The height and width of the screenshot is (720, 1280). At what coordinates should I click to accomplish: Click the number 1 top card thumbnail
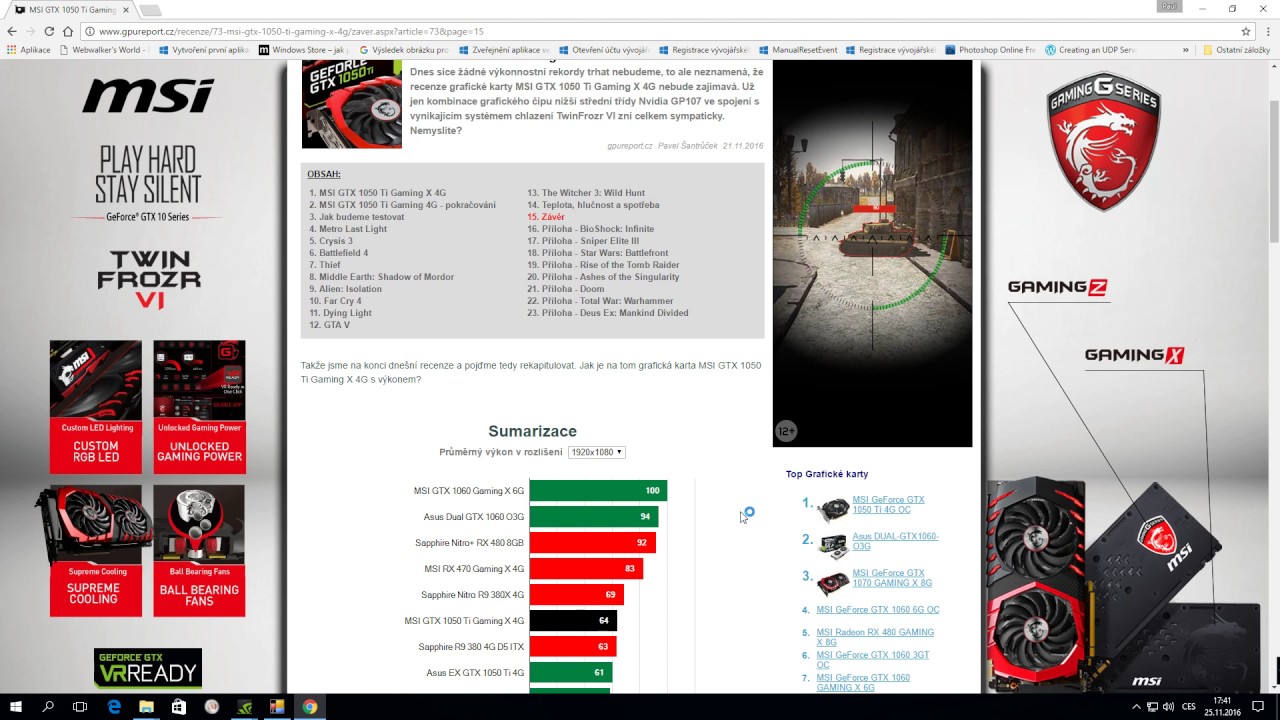pos(833,510)
